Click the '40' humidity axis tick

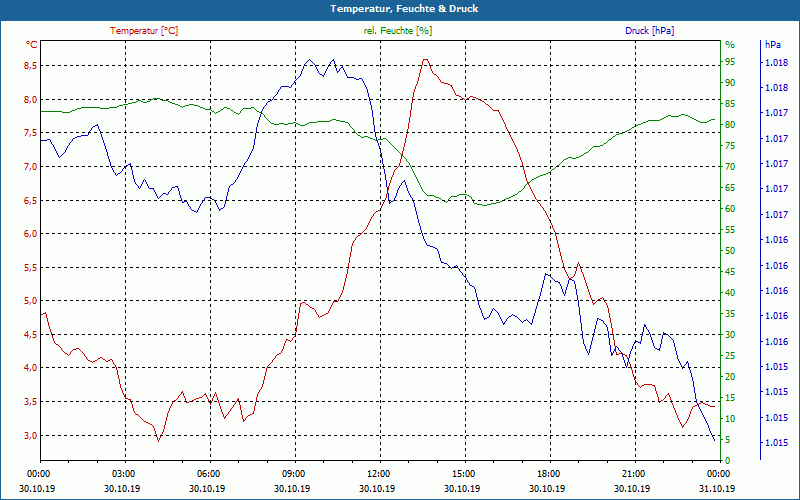point(730,293)
